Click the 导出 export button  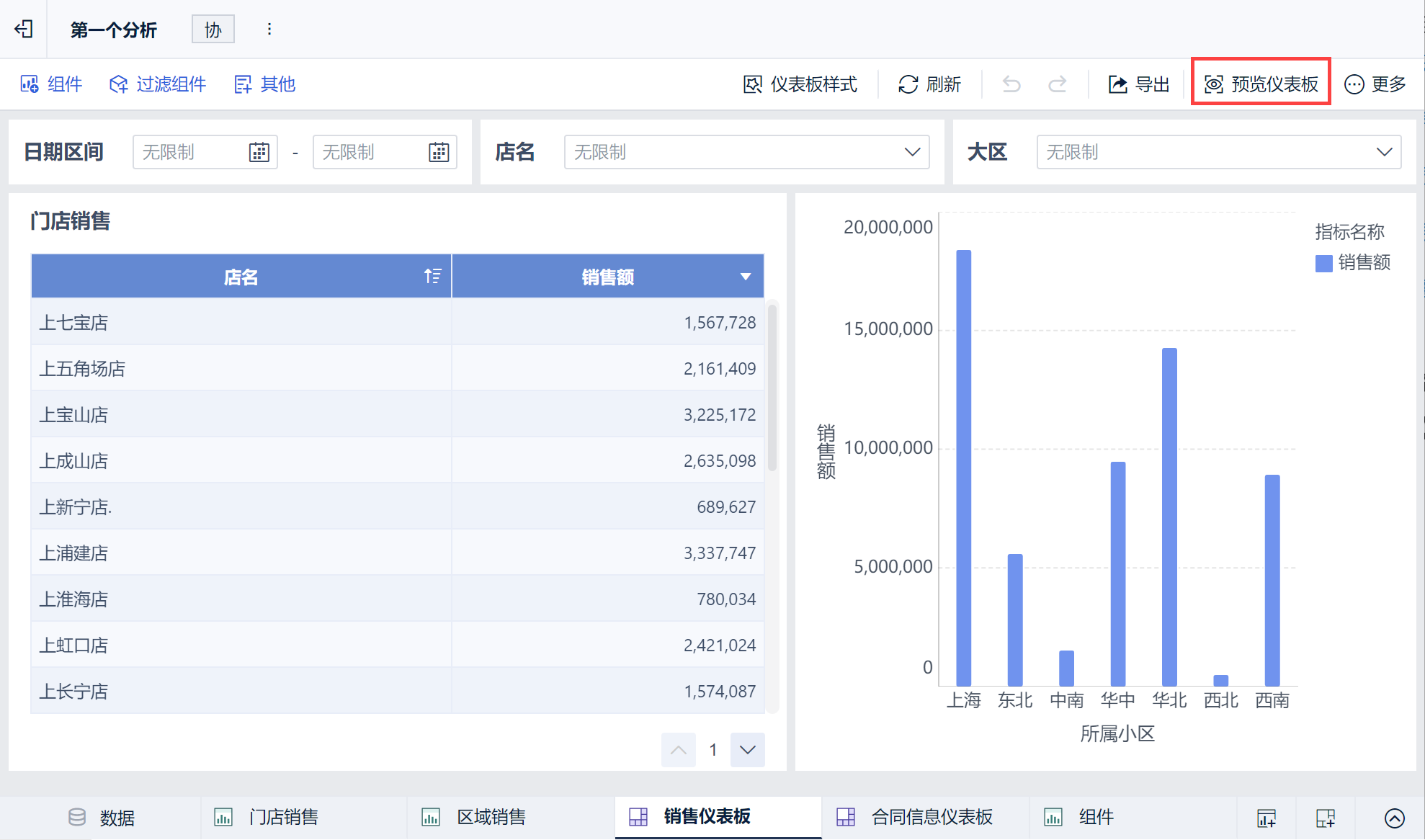[1138, 84]
